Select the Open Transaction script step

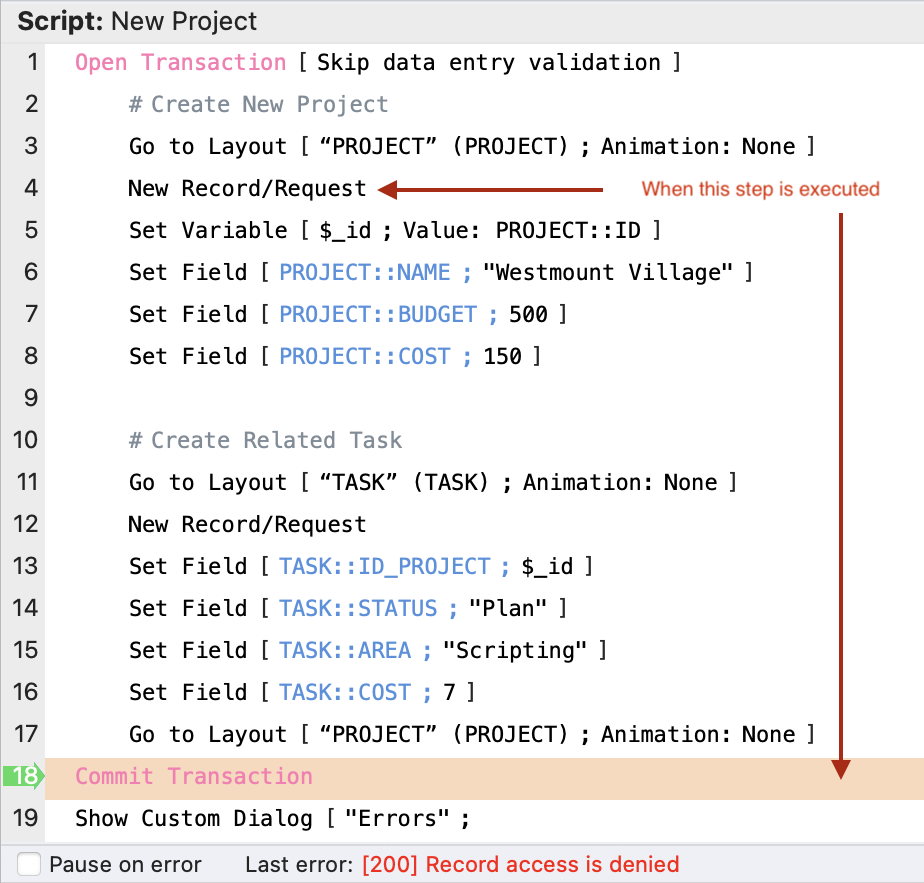[180, 63]
